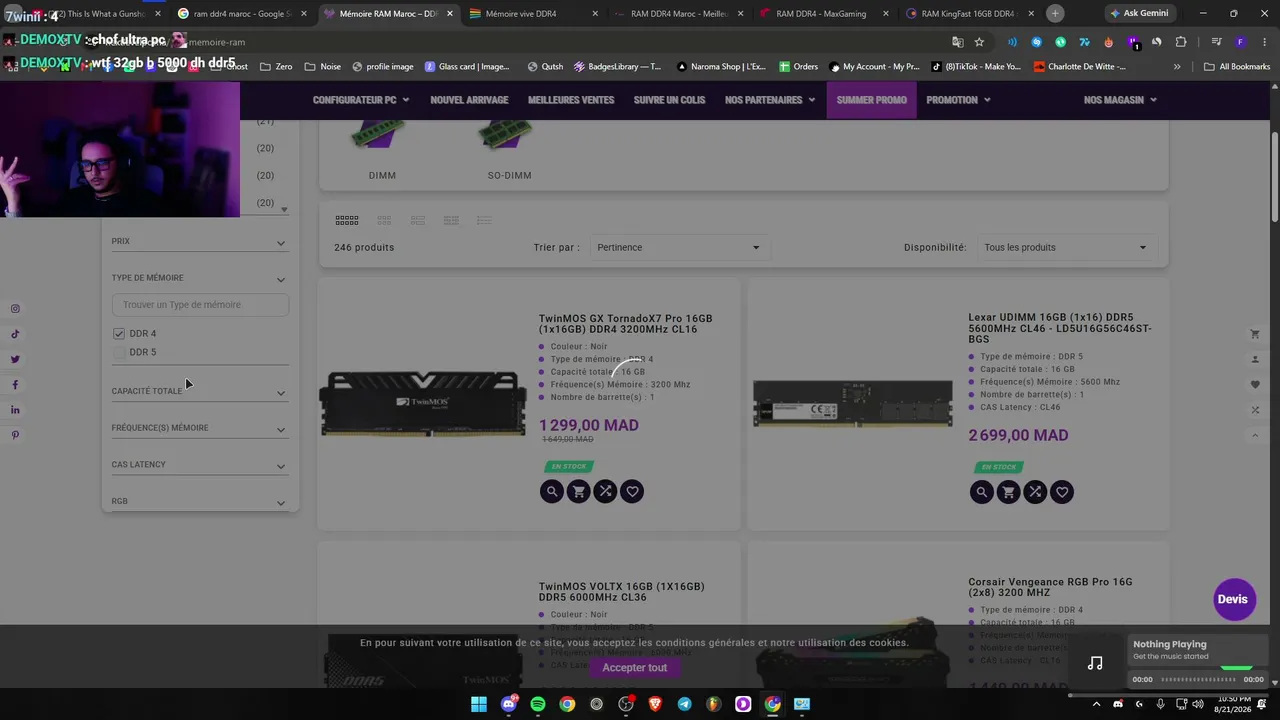Open Telegram from the taskbar
The width and height of the screenshot is (1280, 720).
click(x=684, y=704)
